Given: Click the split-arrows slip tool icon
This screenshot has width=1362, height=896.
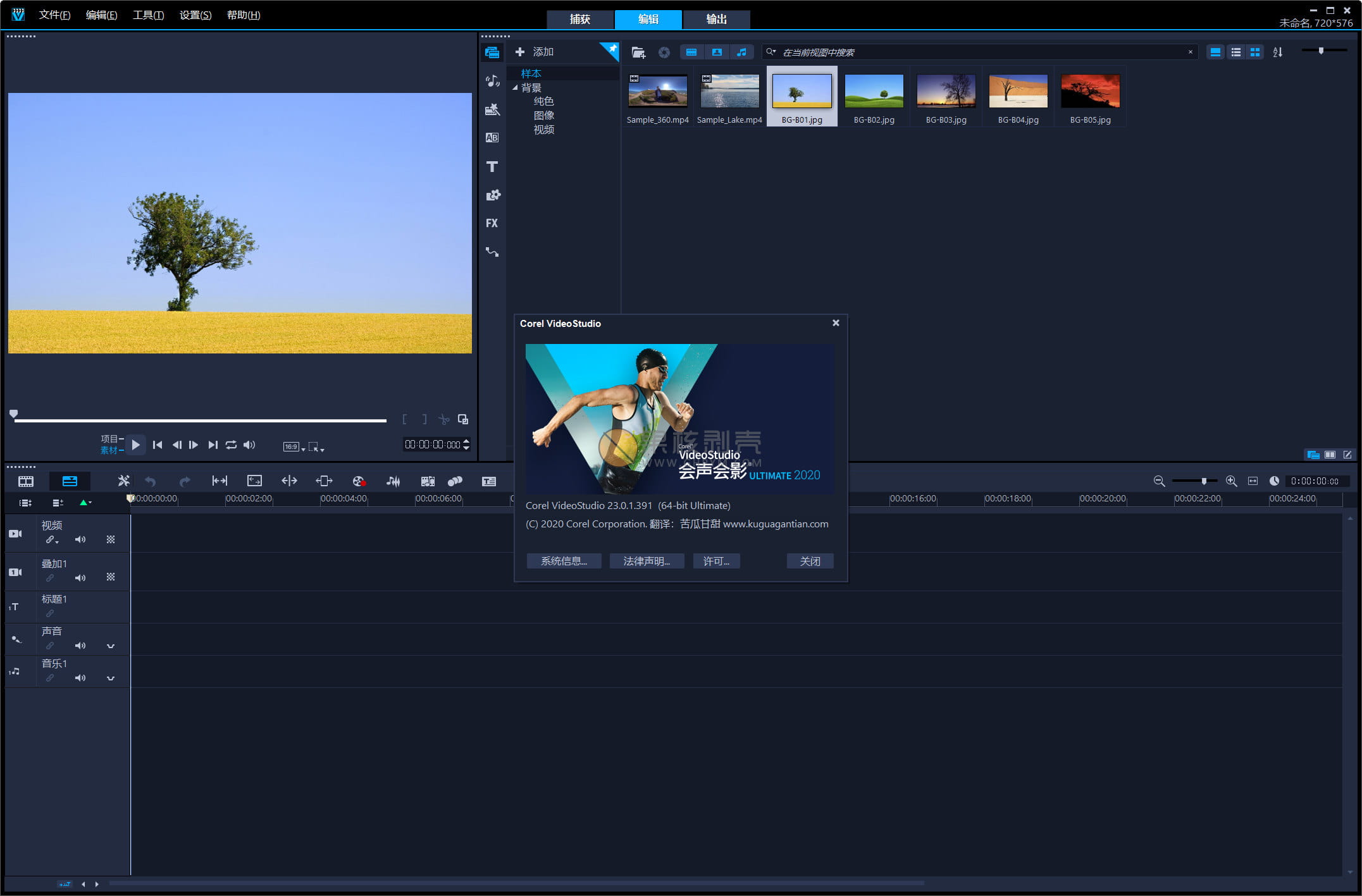Looking at the screenshot, I should (289, 481).
